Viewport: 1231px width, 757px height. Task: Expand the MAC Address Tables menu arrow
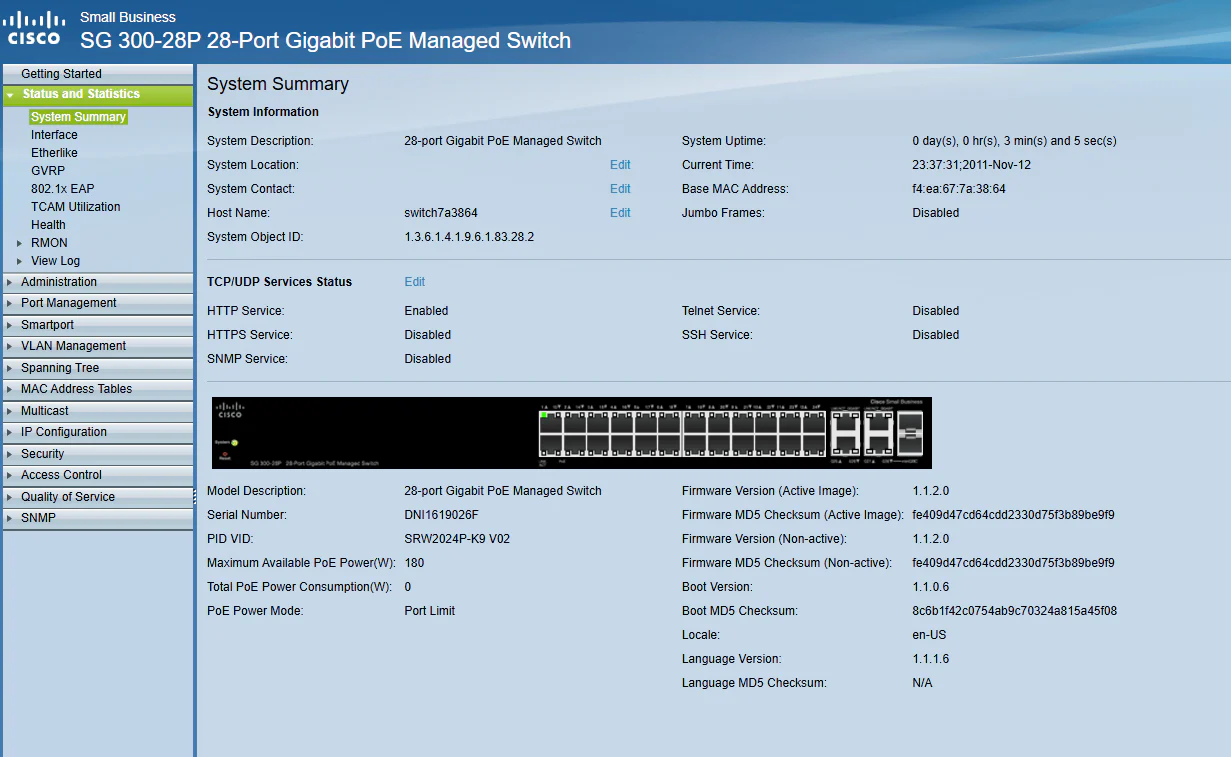(x=10, y=389)
